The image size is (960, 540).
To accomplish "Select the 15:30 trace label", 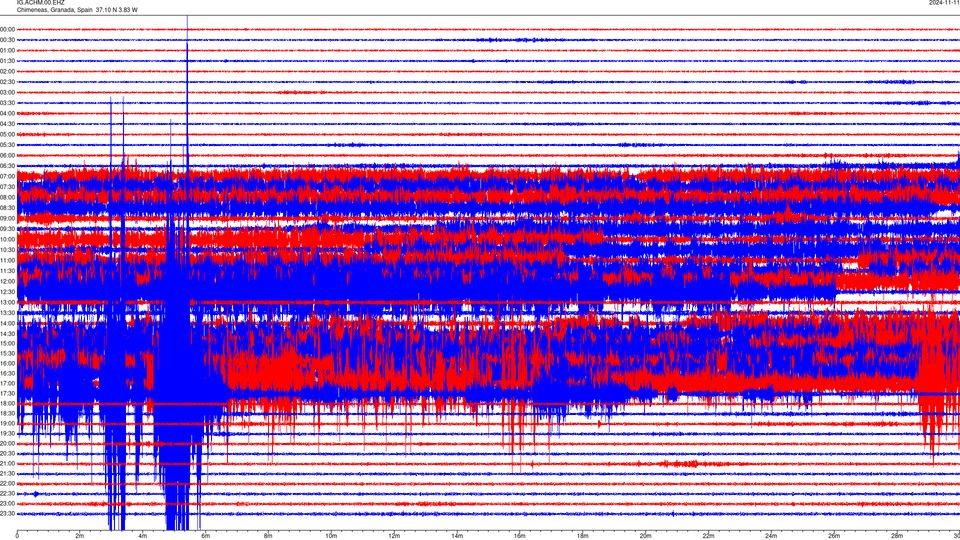I will [x=8, y=353].
